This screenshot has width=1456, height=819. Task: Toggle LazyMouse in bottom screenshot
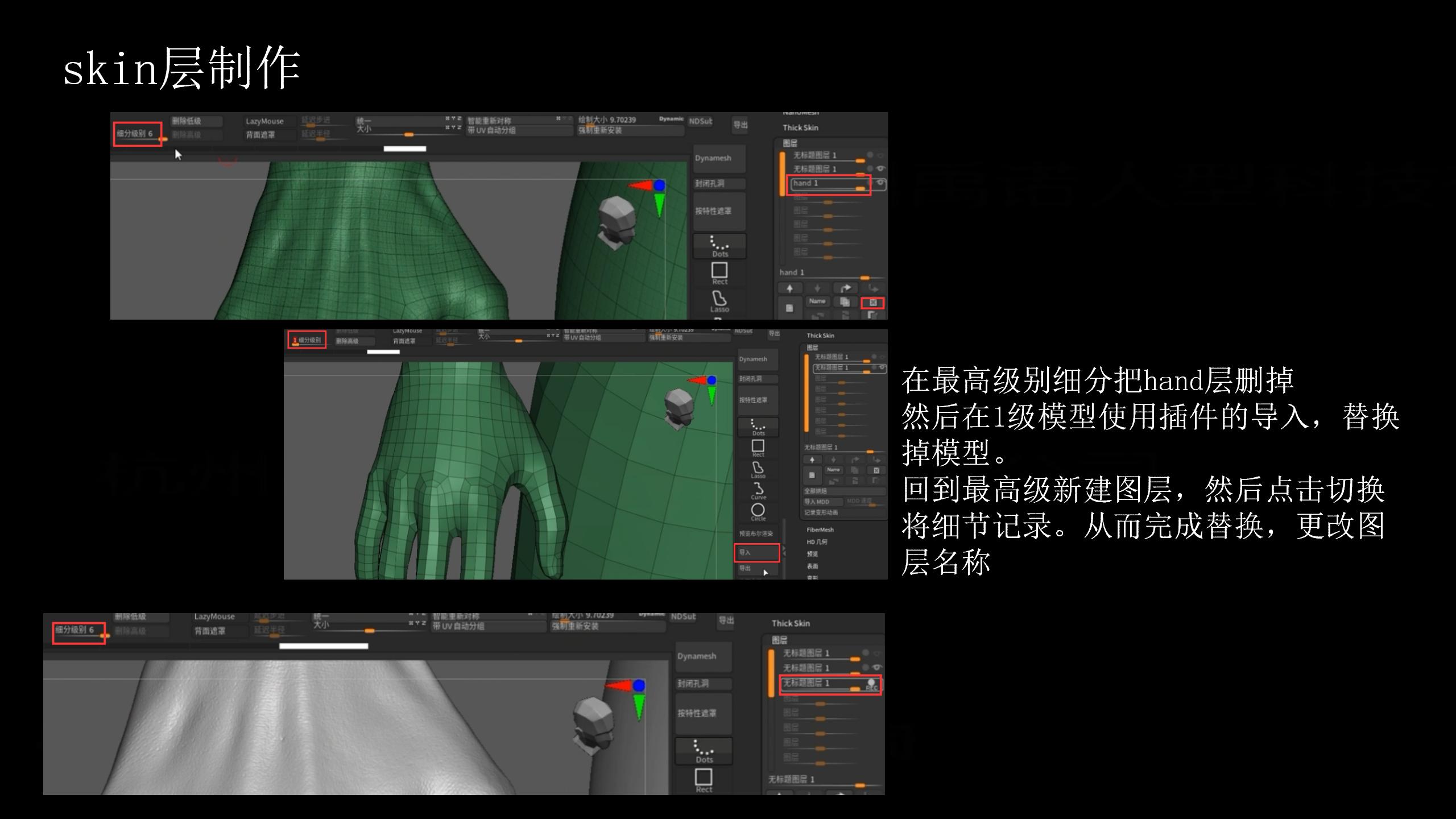tap(220, 617)
